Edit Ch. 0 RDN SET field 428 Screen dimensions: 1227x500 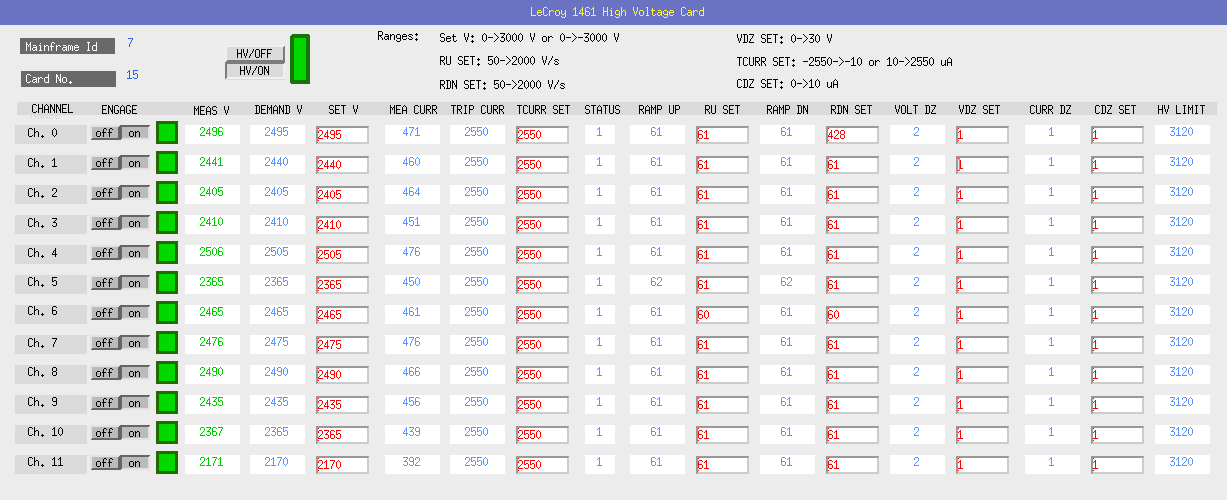click(x=852, y=134)
